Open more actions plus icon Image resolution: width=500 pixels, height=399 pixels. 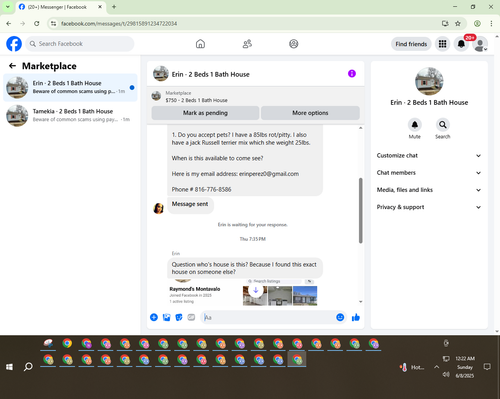coord(154,317)
